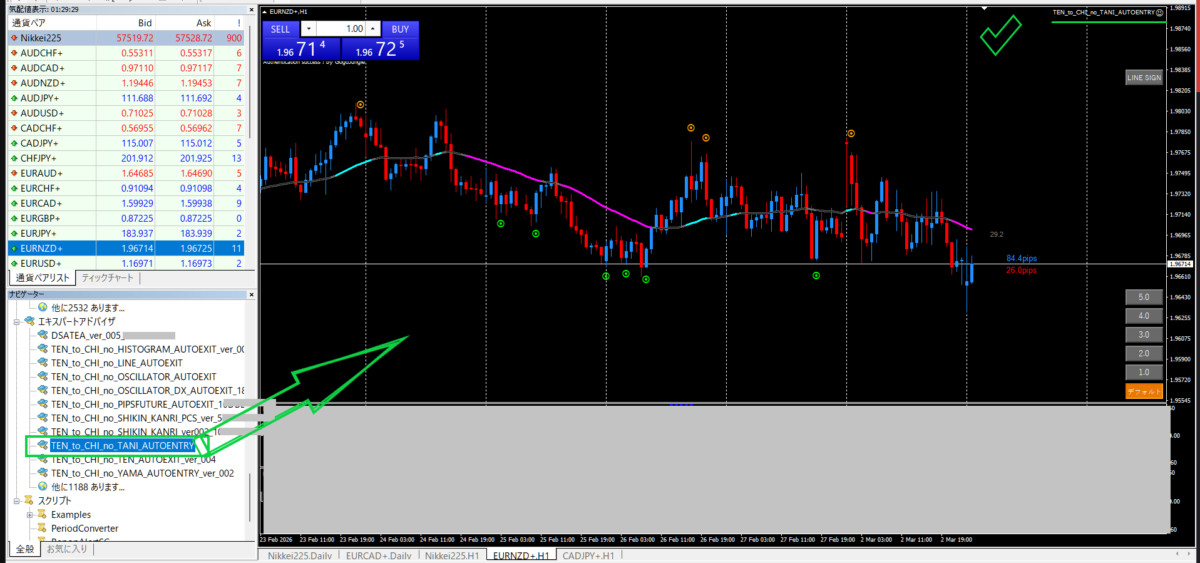Select the 1.0 preset button on chart
The height and width of the screenshot is (563, 1200).
pyautogui.click(x=1143, y=372)
